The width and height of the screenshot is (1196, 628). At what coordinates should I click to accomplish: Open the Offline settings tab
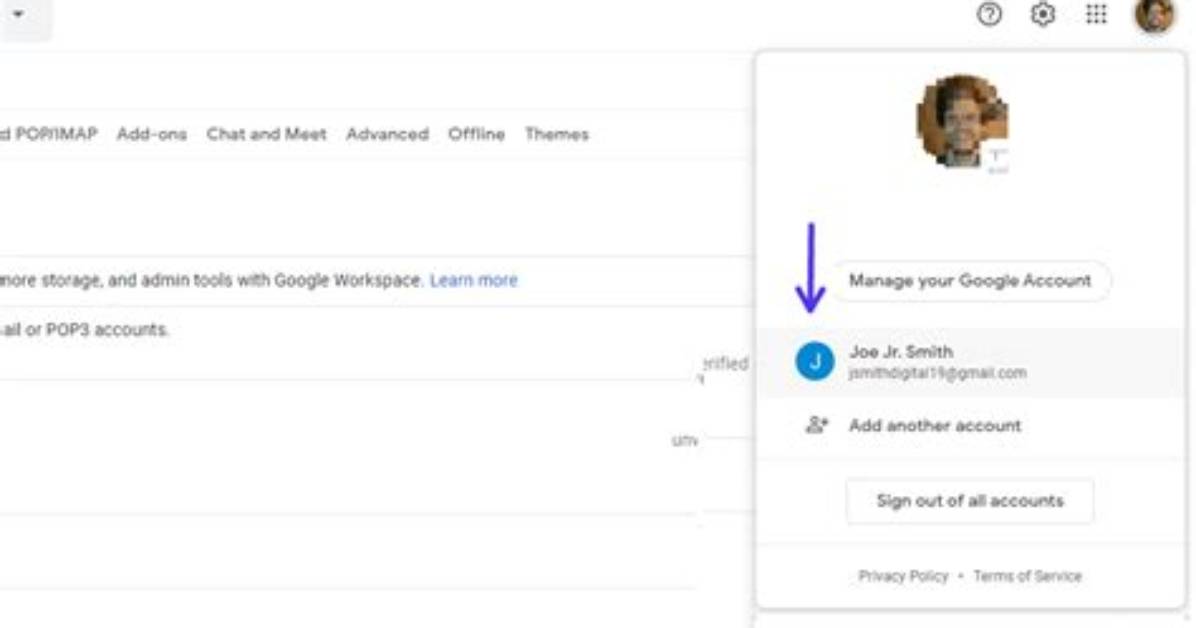(x=477, y=134)
